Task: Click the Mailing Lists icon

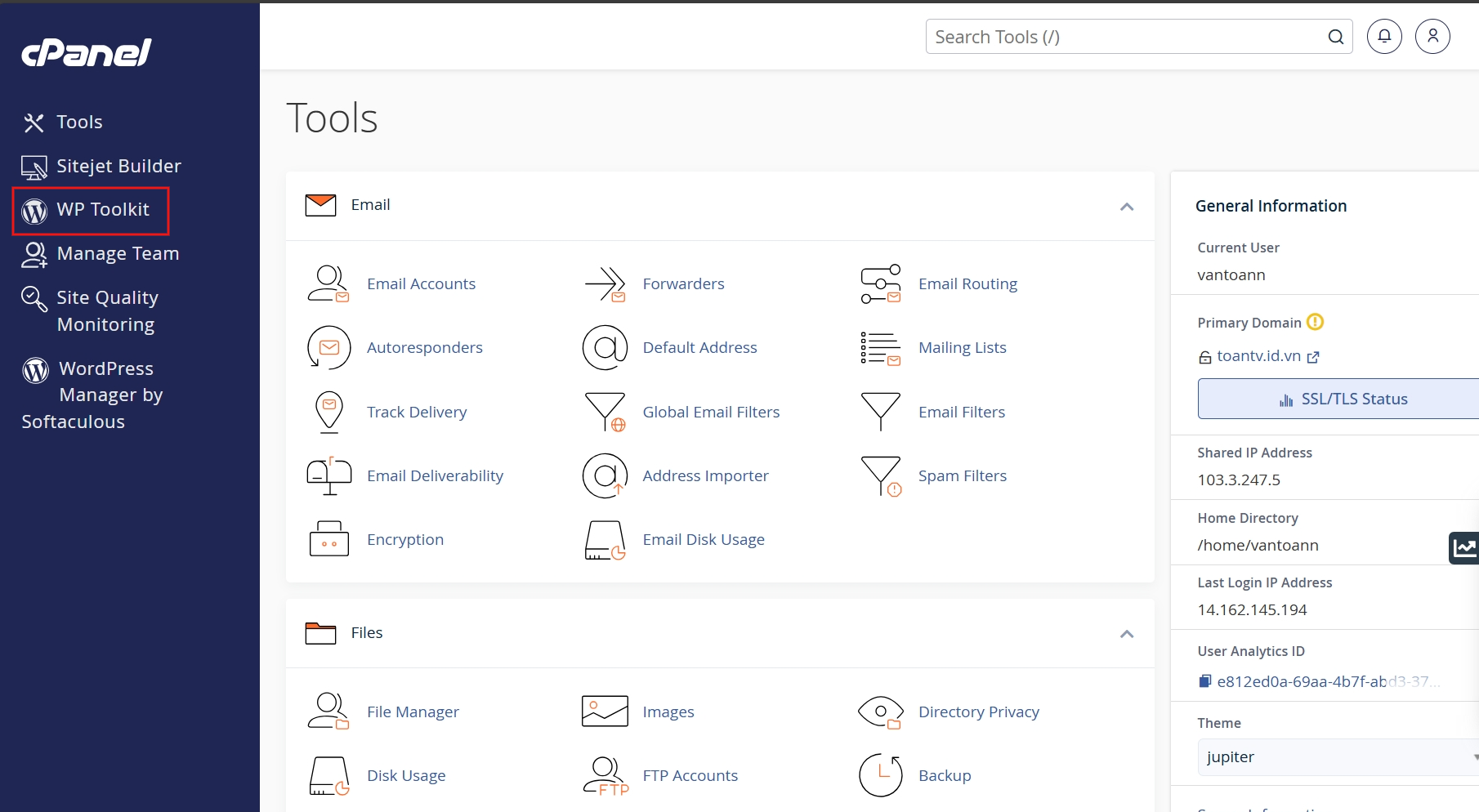Action: pos(881,348)
